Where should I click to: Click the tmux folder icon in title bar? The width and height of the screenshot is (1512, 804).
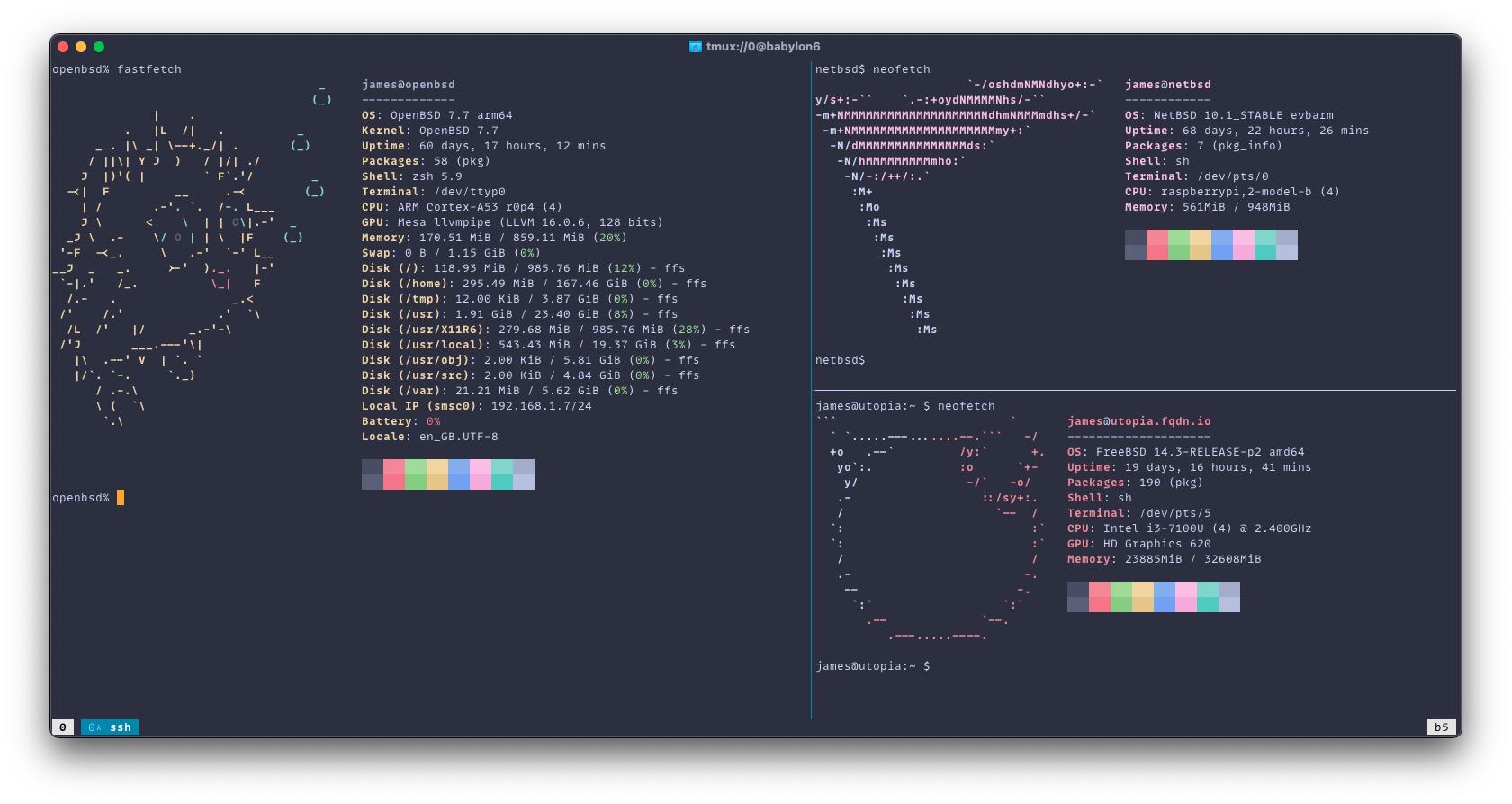pyautogui.click(x=695, y=47)
